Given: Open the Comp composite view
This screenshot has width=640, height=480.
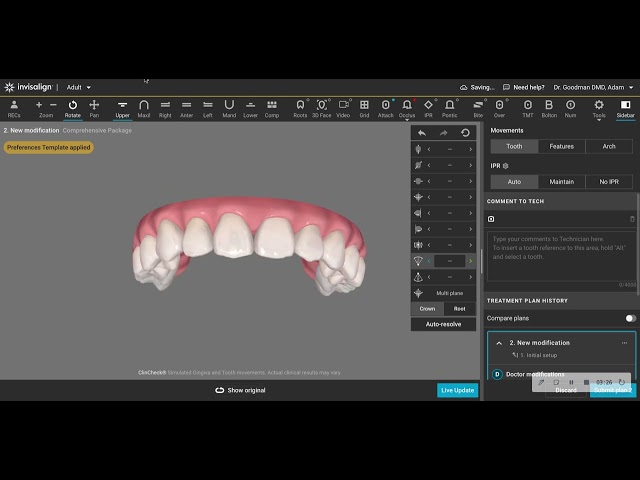Looking at the screenshot, I should click(x=272, y=109).
